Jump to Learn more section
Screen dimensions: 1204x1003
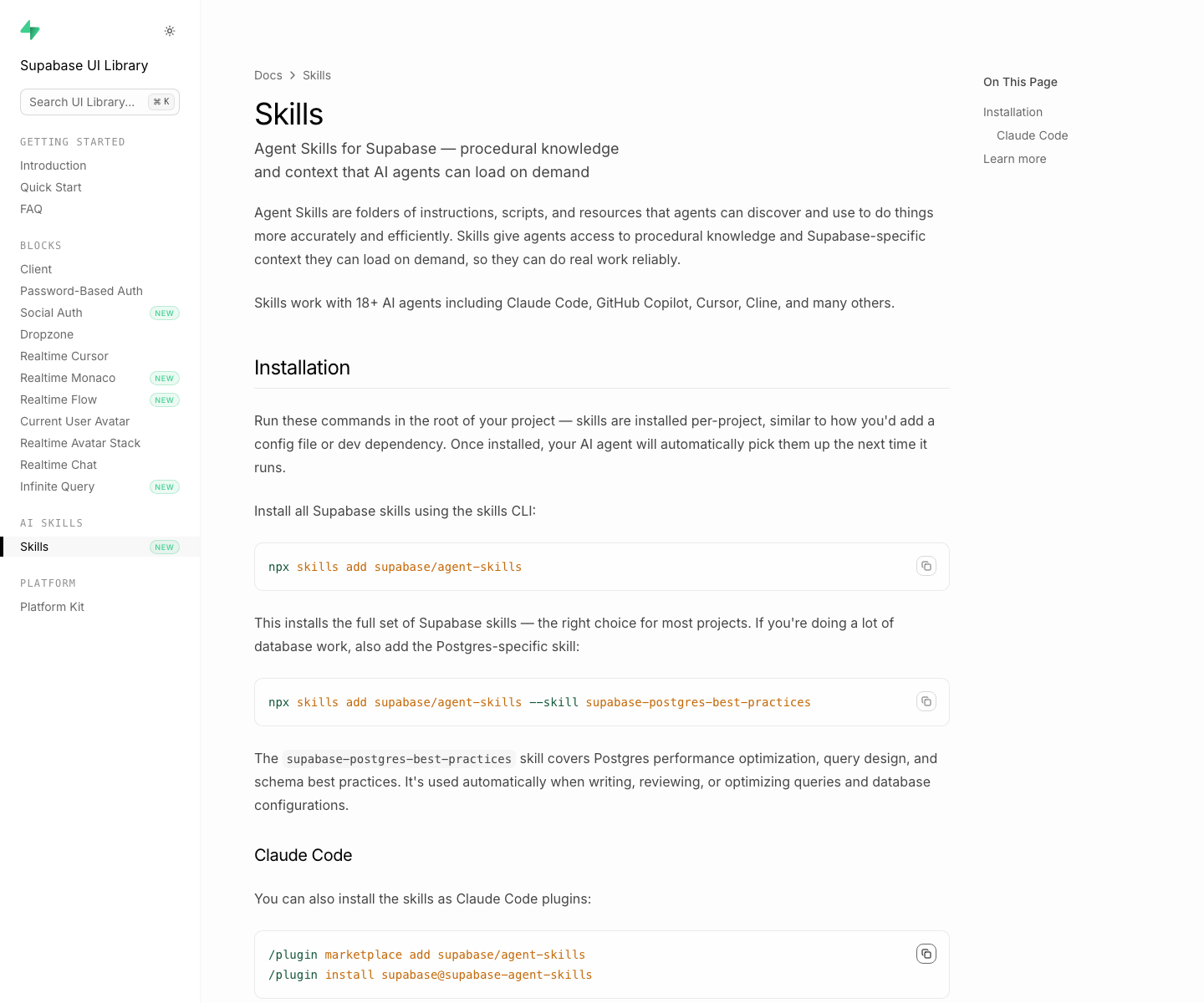tap(1014, 159)
